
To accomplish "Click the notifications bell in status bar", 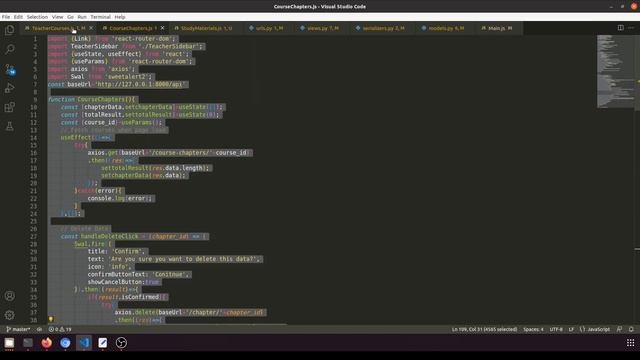I will [631, 329].
